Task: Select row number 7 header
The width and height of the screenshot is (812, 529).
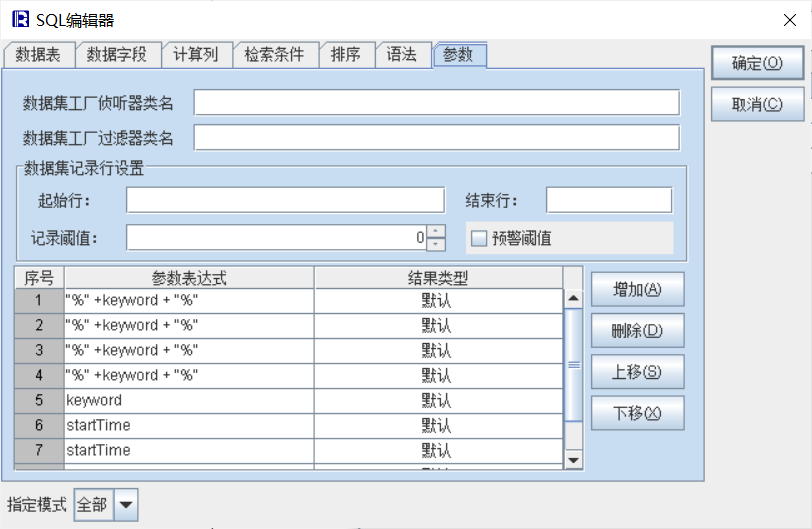Action: click(39, 450)
